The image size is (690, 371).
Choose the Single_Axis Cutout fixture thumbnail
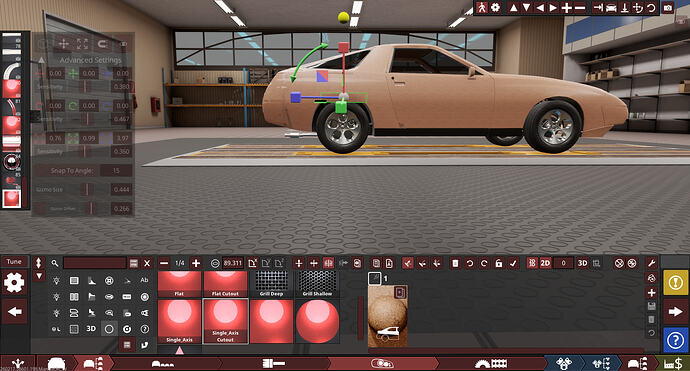tap(225, 321)
